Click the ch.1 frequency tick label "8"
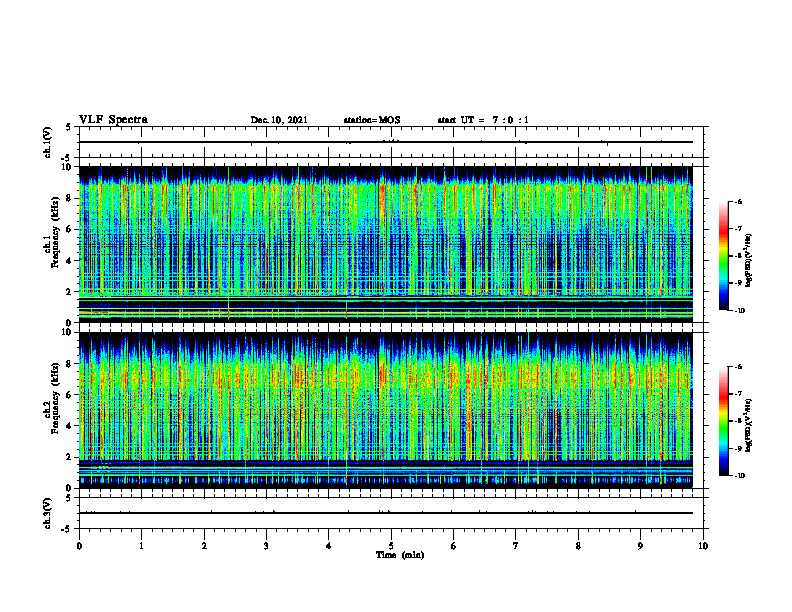This screenshot has width=792, height=612. 69,198
